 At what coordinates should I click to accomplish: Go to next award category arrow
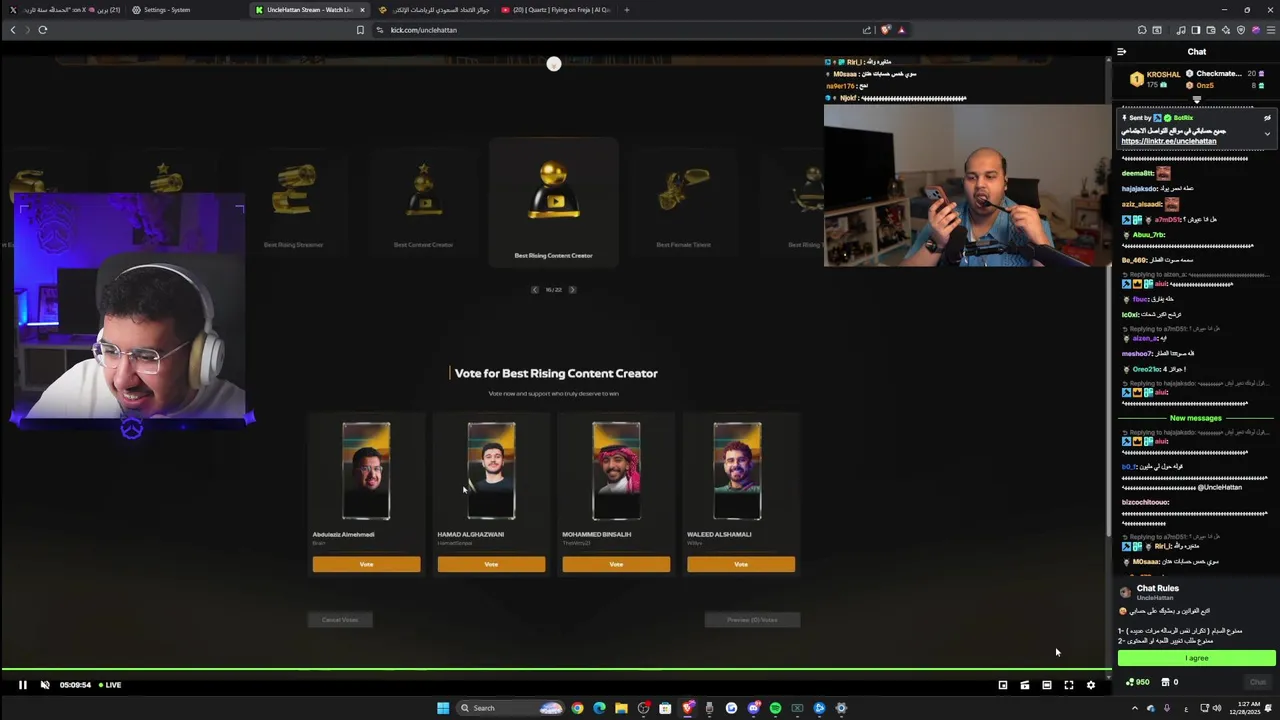coord(572,290)
